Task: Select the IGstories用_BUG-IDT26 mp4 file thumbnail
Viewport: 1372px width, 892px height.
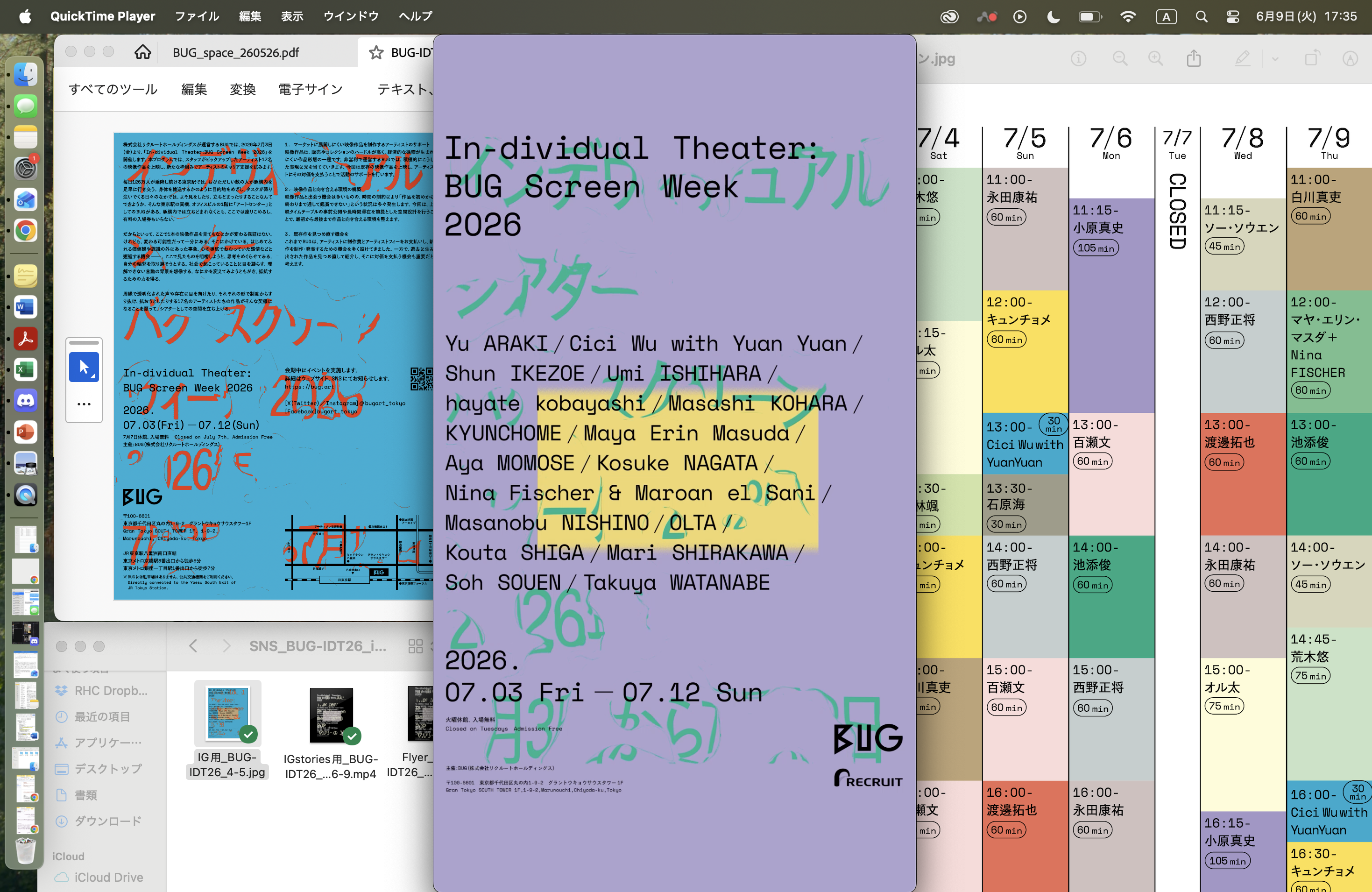Action: click(x=331, y=715)
